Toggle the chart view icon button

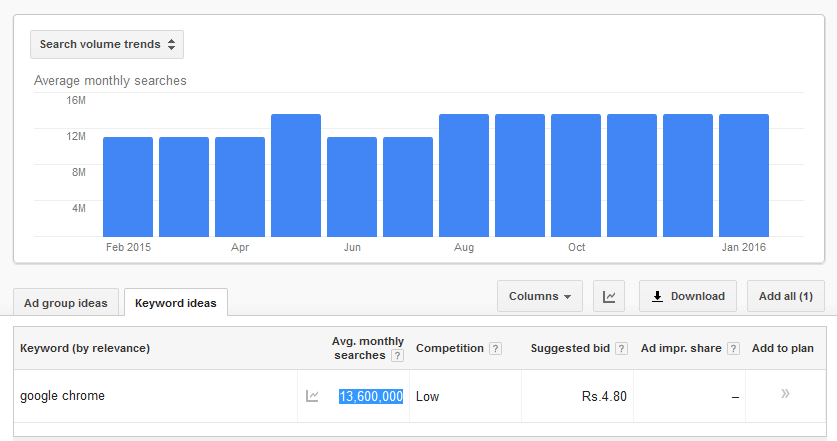pyautogui.click(x=609, y=296)
